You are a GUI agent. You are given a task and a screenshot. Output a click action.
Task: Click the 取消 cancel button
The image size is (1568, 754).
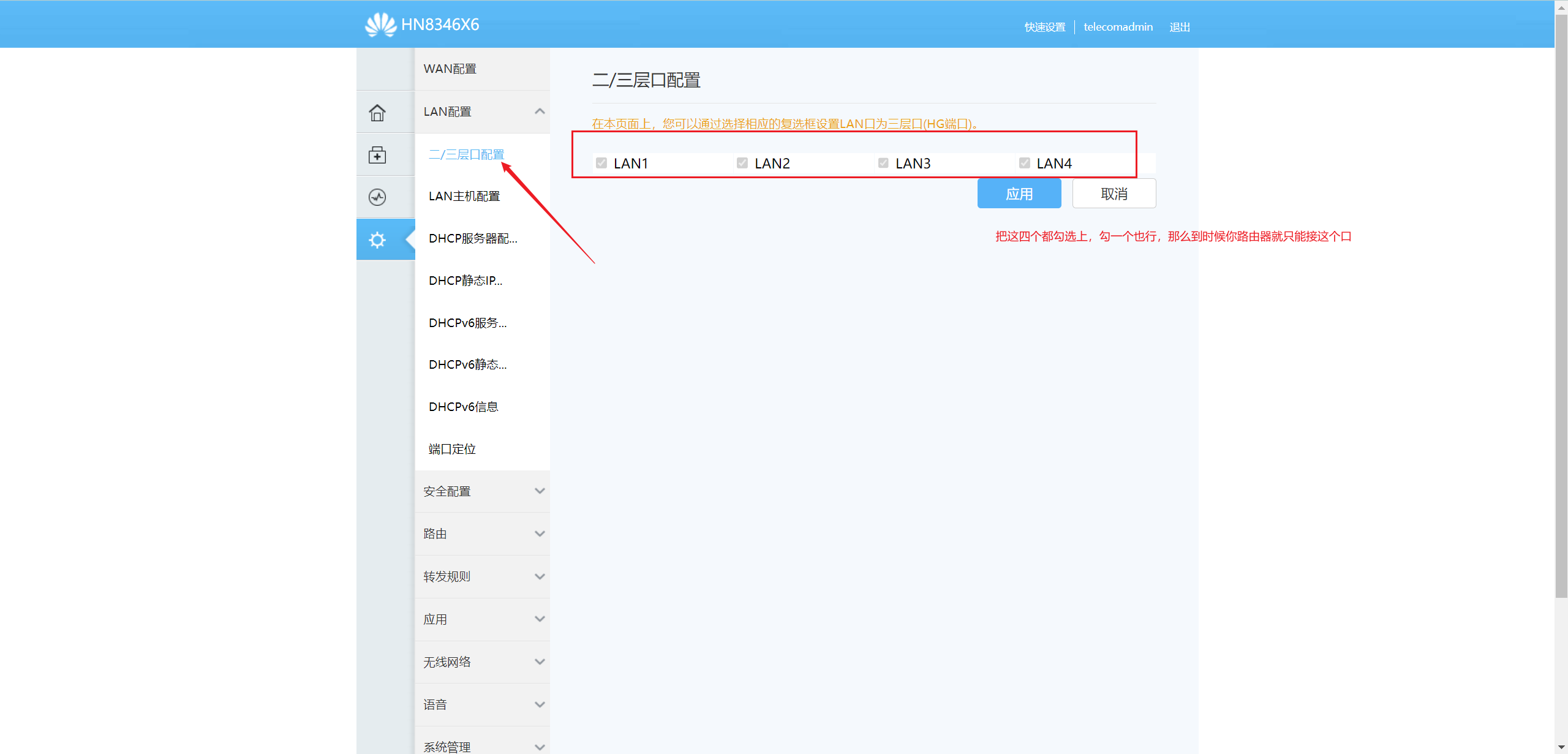point(1114,194)
